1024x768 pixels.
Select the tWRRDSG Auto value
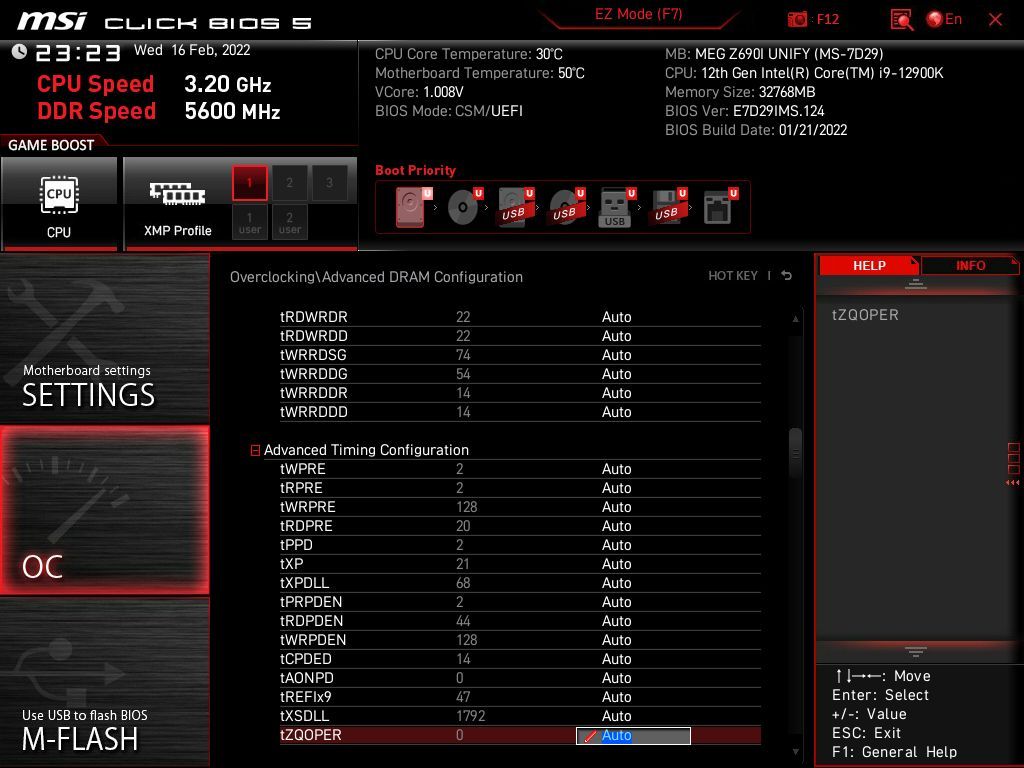click(616, 355)
